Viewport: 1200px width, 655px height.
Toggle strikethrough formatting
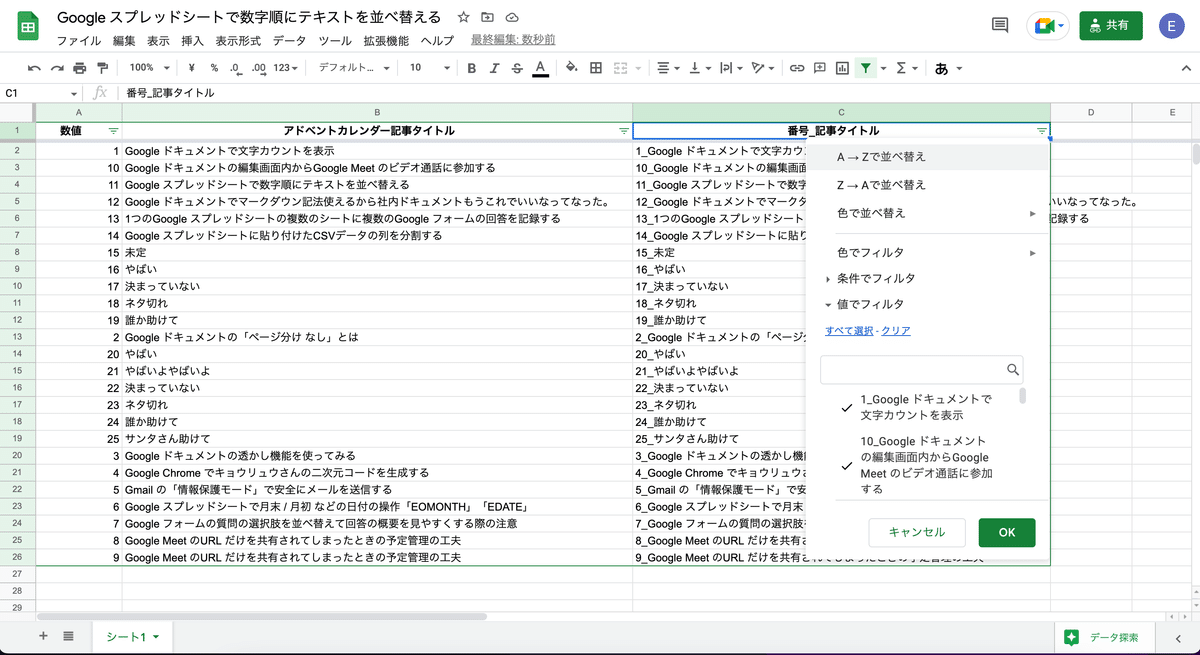517,68
